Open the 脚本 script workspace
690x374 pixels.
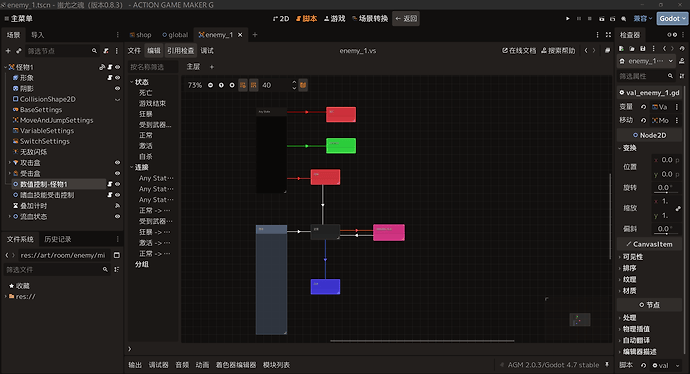click(x=306, y=18)
